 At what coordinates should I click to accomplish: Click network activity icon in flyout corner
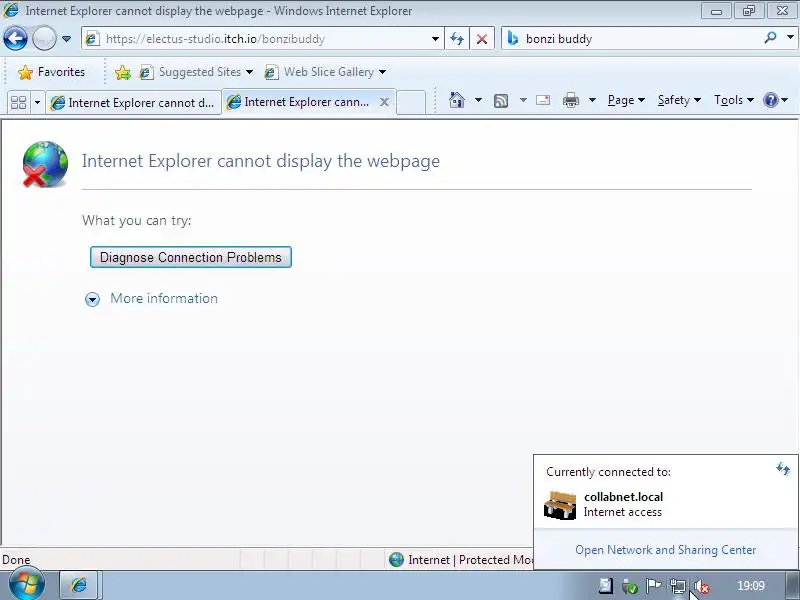tap(783, 468)
